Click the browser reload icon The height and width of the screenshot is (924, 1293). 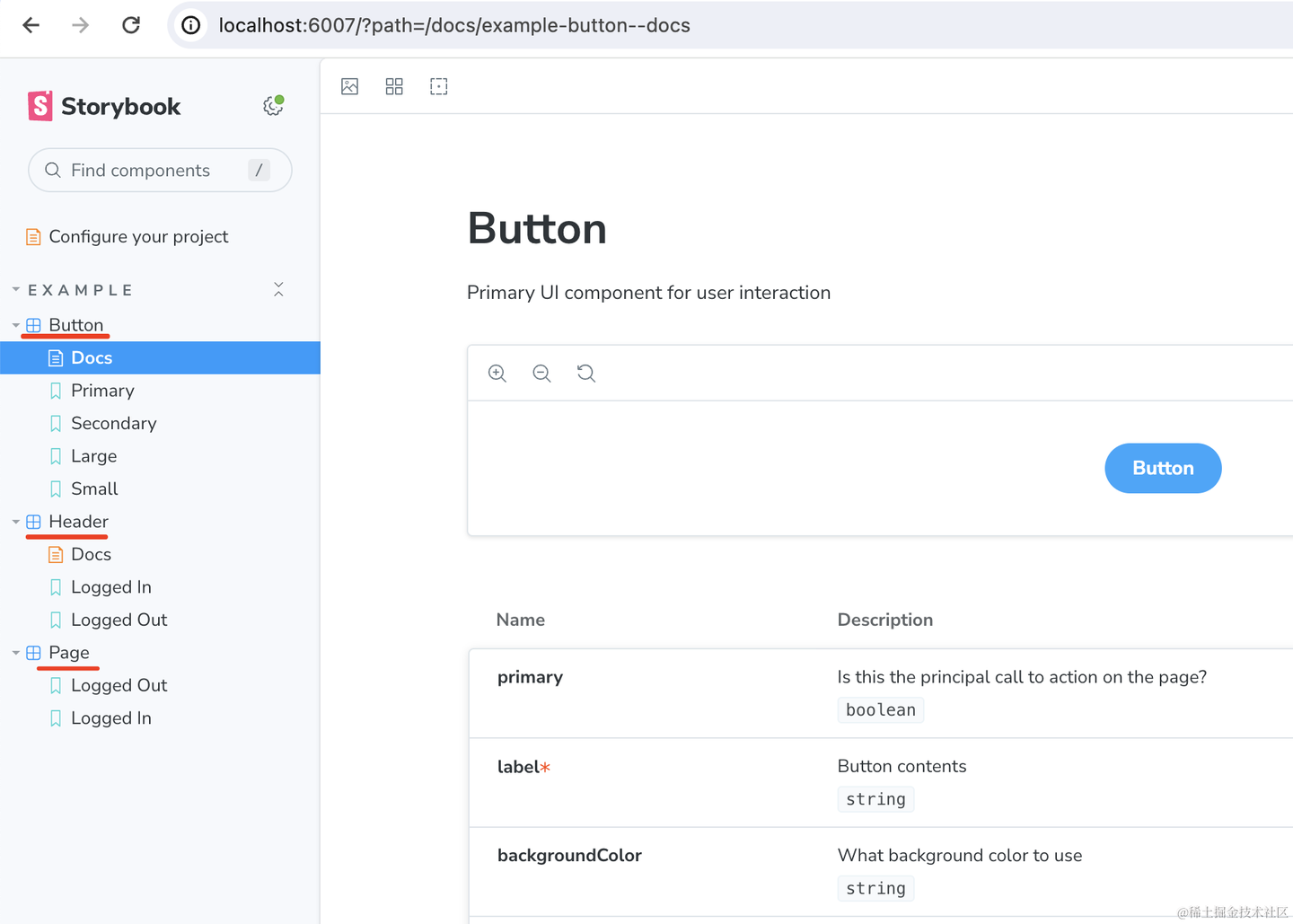pos(131,25)
